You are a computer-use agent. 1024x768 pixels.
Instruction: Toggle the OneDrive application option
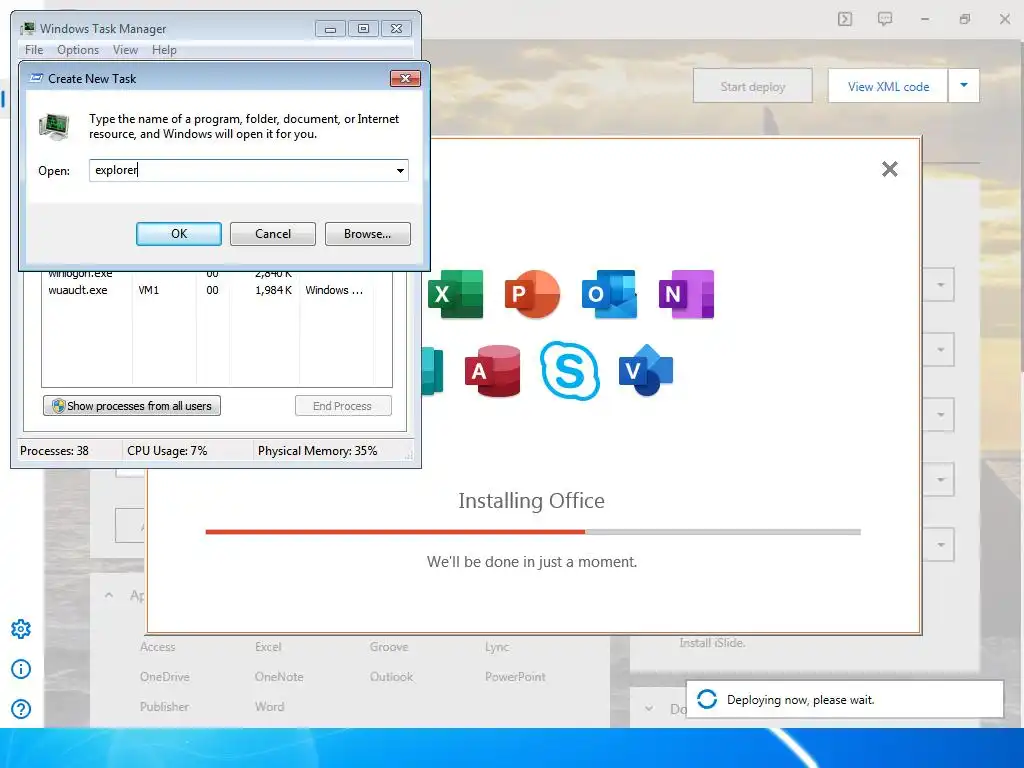point(165,677)
